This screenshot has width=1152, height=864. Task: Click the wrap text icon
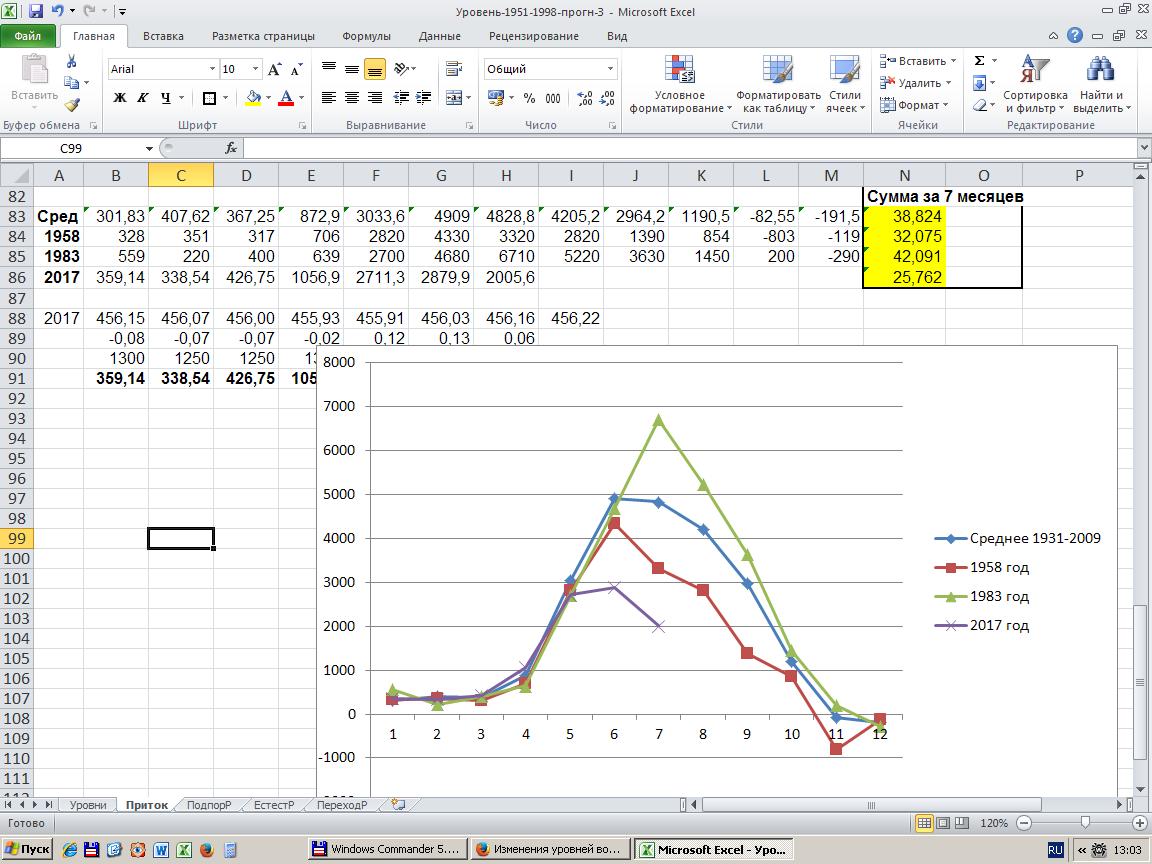[454, 69]
